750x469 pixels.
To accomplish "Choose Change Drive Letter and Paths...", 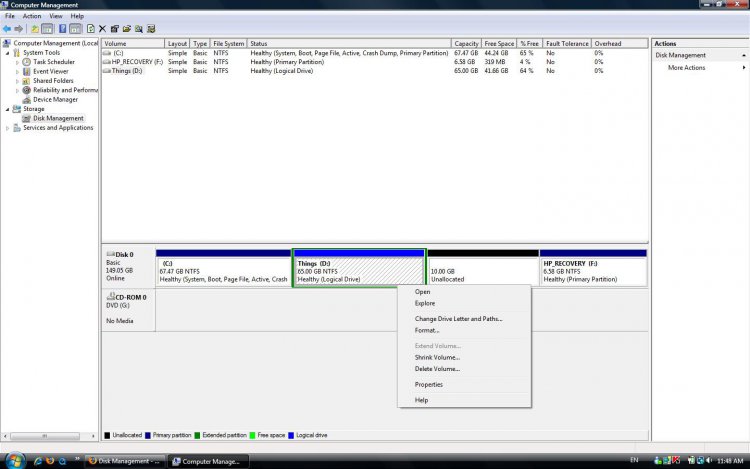I will (x=464, y=318).
